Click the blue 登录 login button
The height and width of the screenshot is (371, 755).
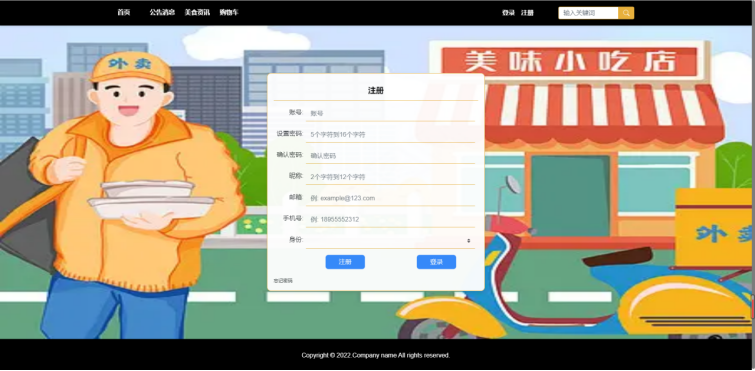(436, 262)
